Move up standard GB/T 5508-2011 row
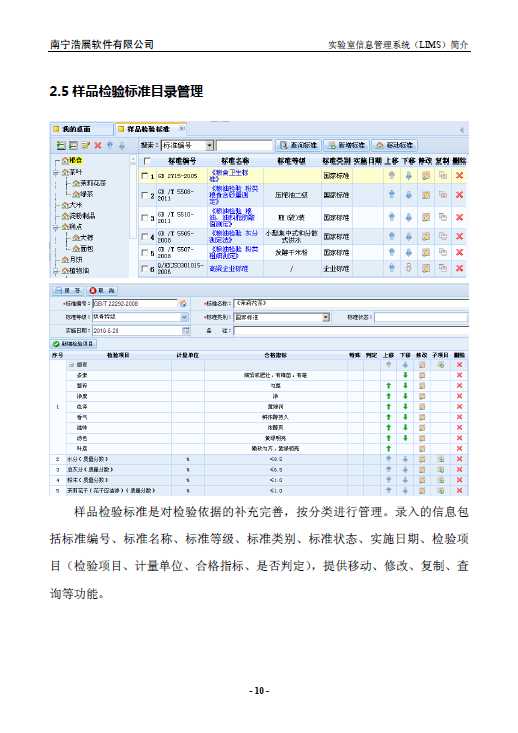This screenshot has width=518, height=733. pyautogui.click(x=392, y=194)
